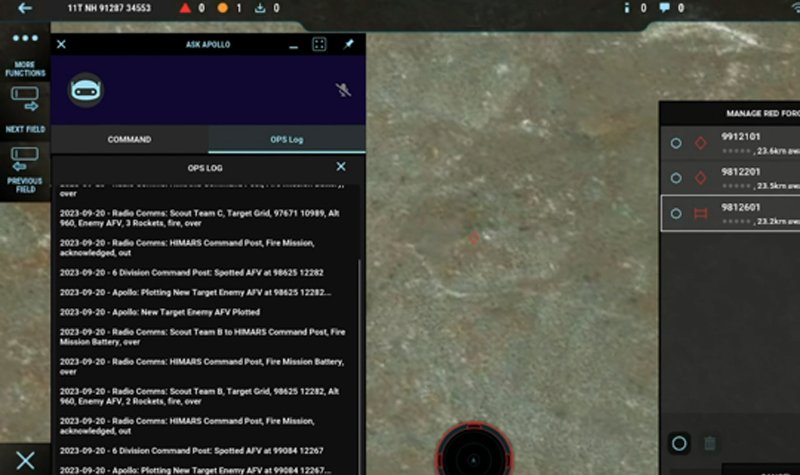Open red force entry 9812601
This screenshot has width=800, height=475.
(x=731, y=213)
